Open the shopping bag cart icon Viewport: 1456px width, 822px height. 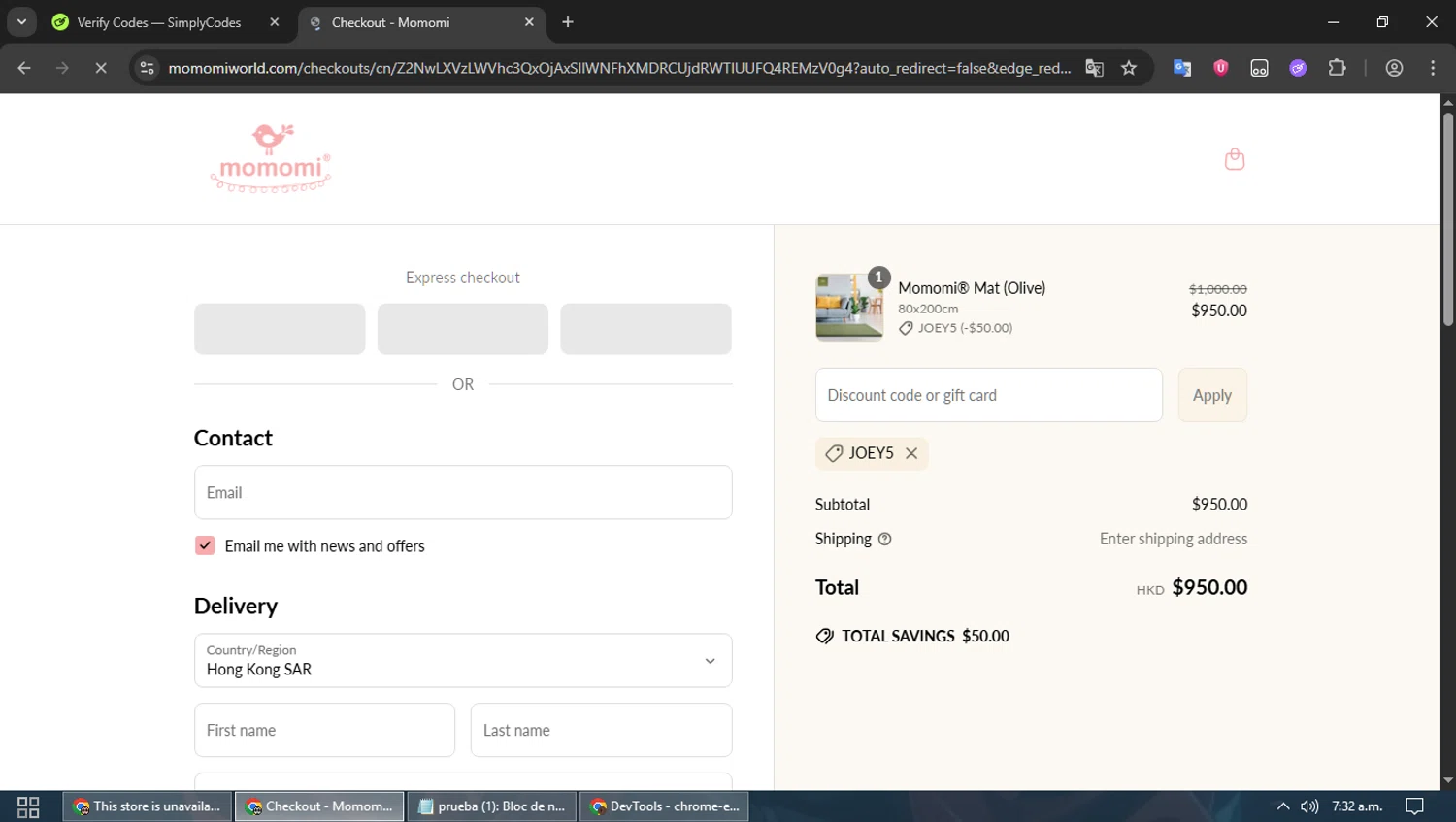click(1234, 159)
